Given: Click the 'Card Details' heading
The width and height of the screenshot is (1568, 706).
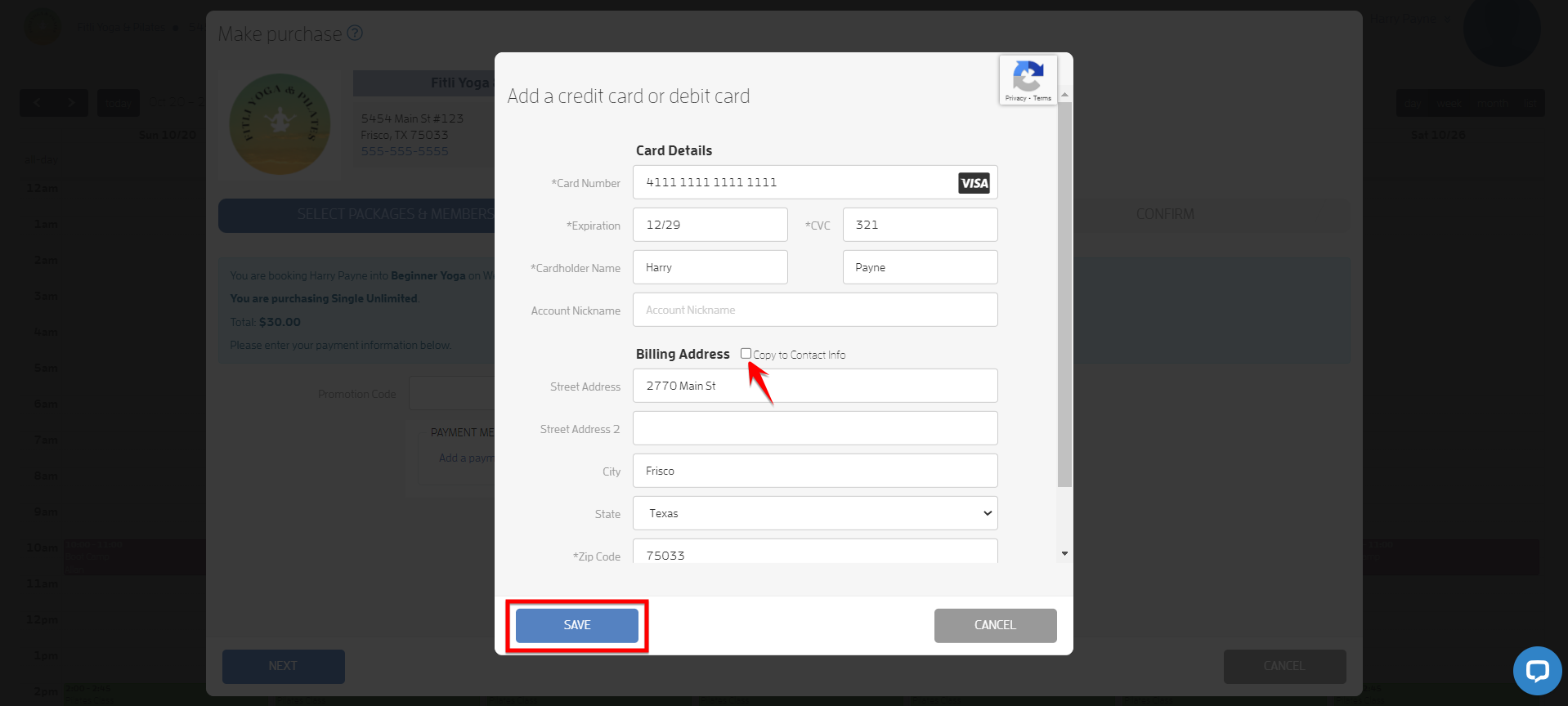Looking at the screenshot, I should click(x=674, y=150).
